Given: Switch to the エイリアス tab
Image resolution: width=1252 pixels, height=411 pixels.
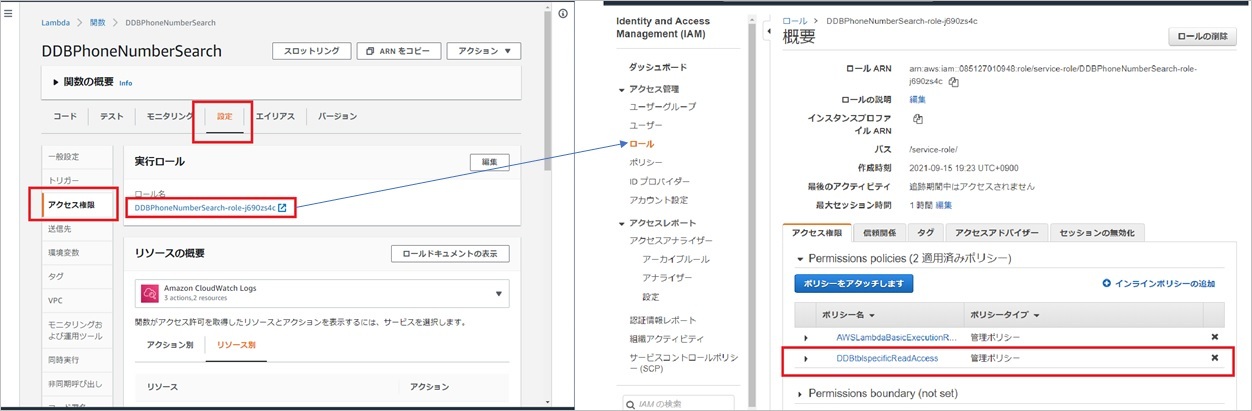Looking at the screenshot, I should (275, 116).
